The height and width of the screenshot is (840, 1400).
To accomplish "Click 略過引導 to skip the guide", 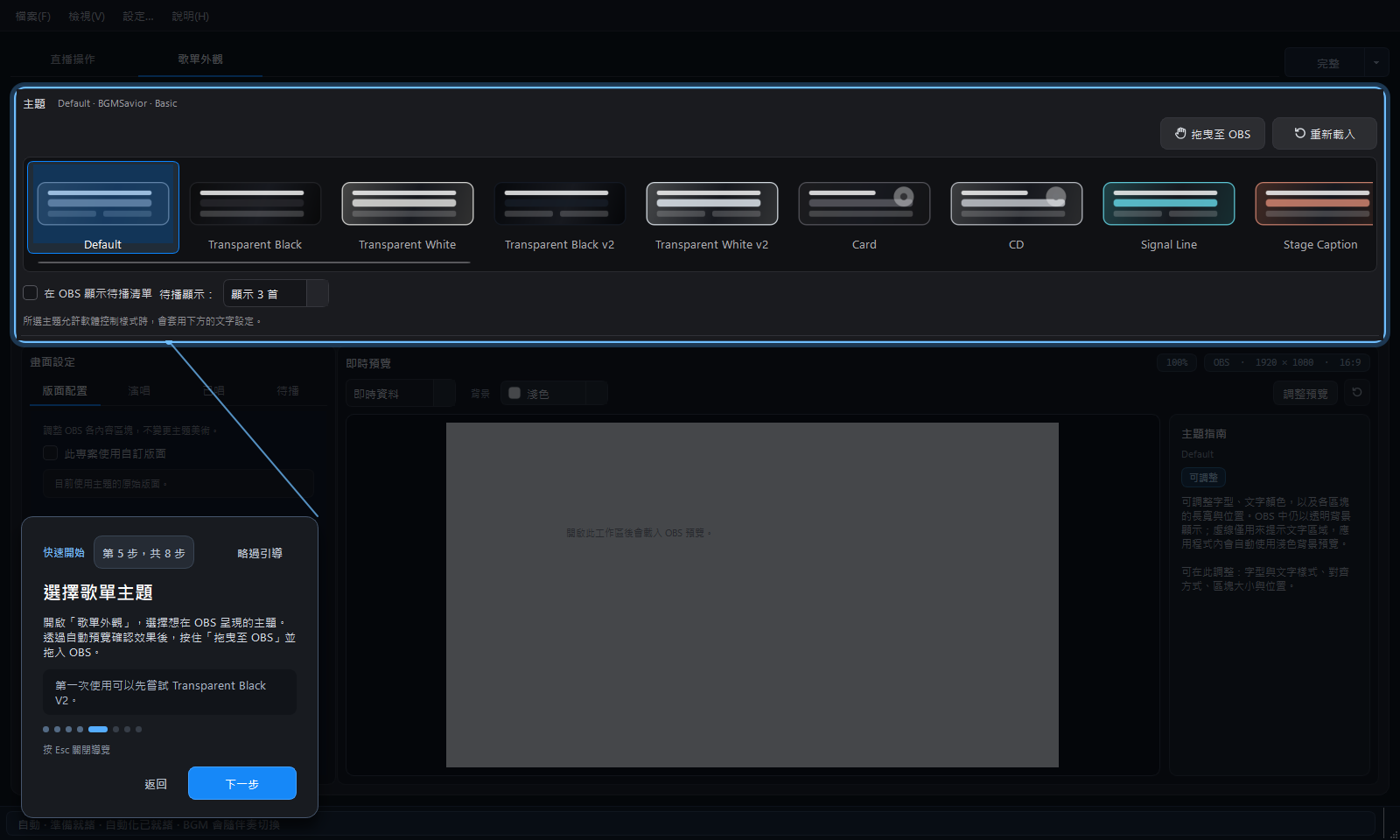I will pos(260,553).
